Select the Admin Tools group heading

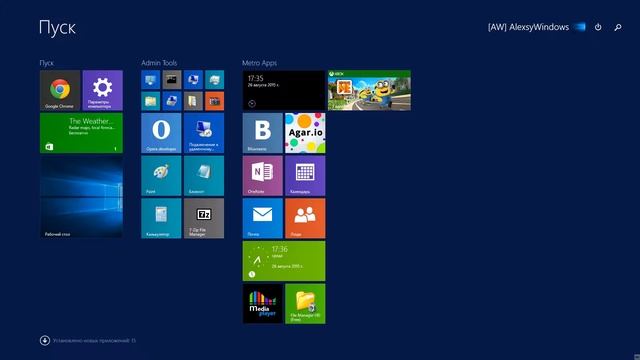159,63
